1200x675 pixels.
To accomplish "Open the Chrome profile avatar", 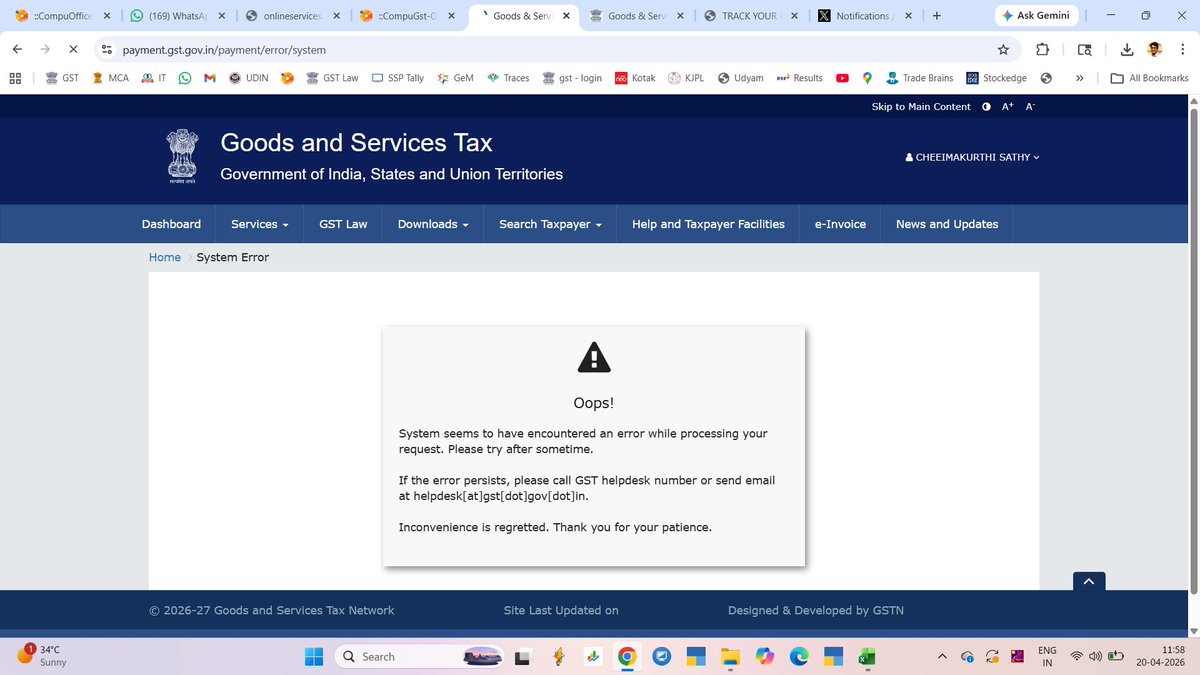I will 1155,49.
